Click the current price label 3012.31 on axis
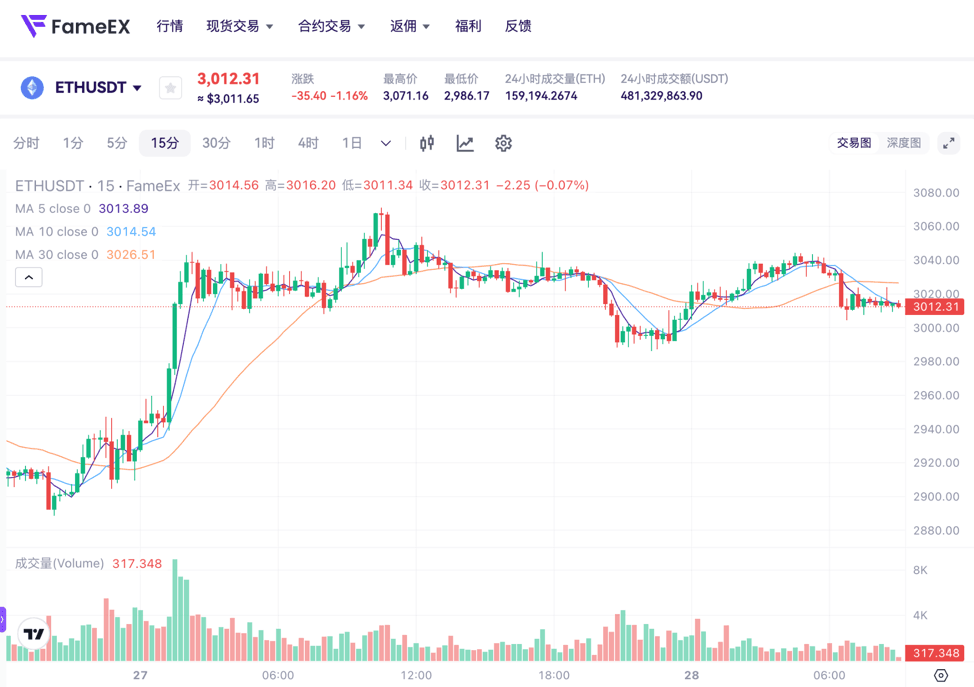974x687 pixels. (x=936, y=307)
